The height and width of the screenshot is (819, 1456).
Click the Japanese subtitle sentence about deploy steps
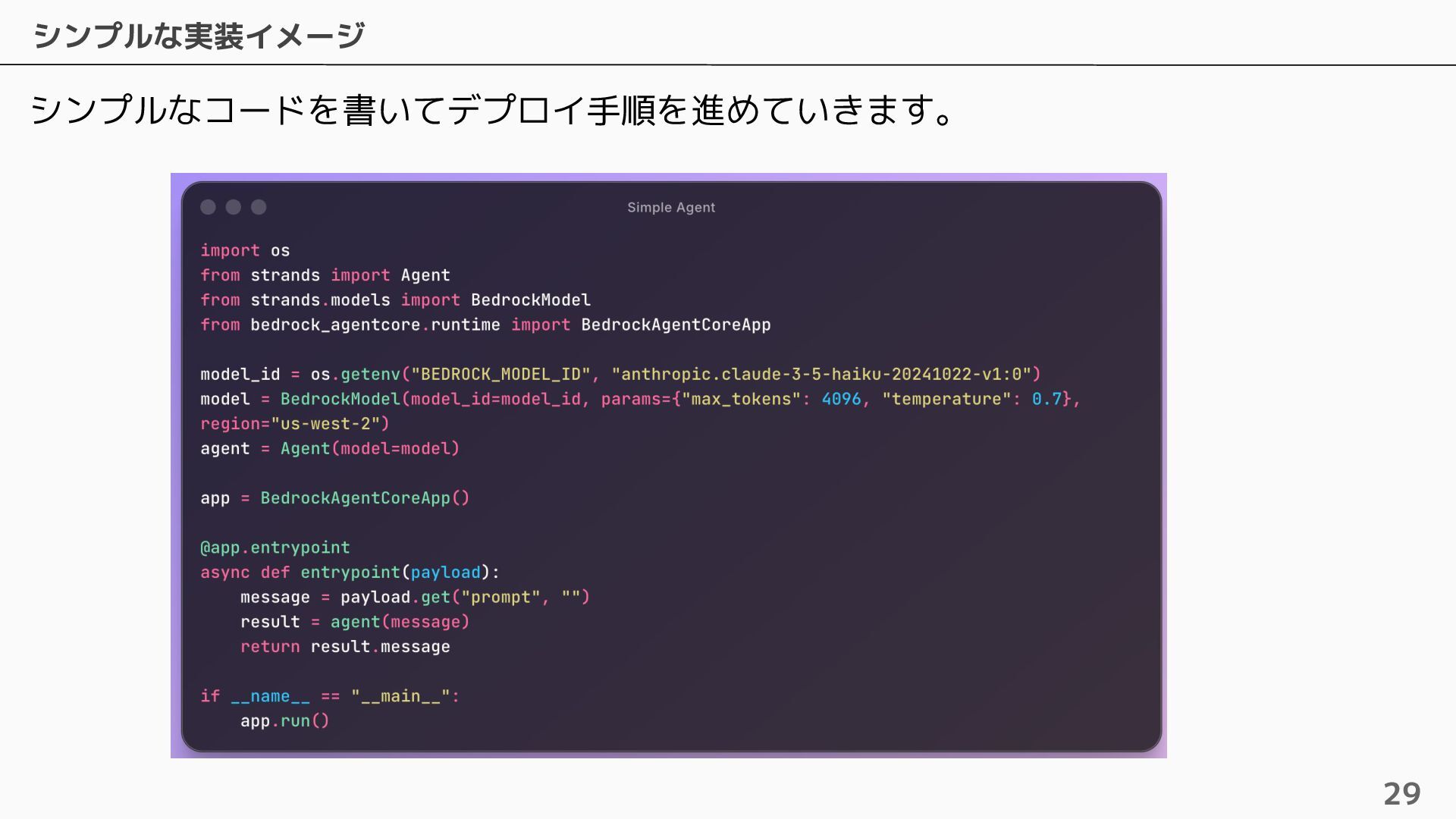click(x=491, y=110)
